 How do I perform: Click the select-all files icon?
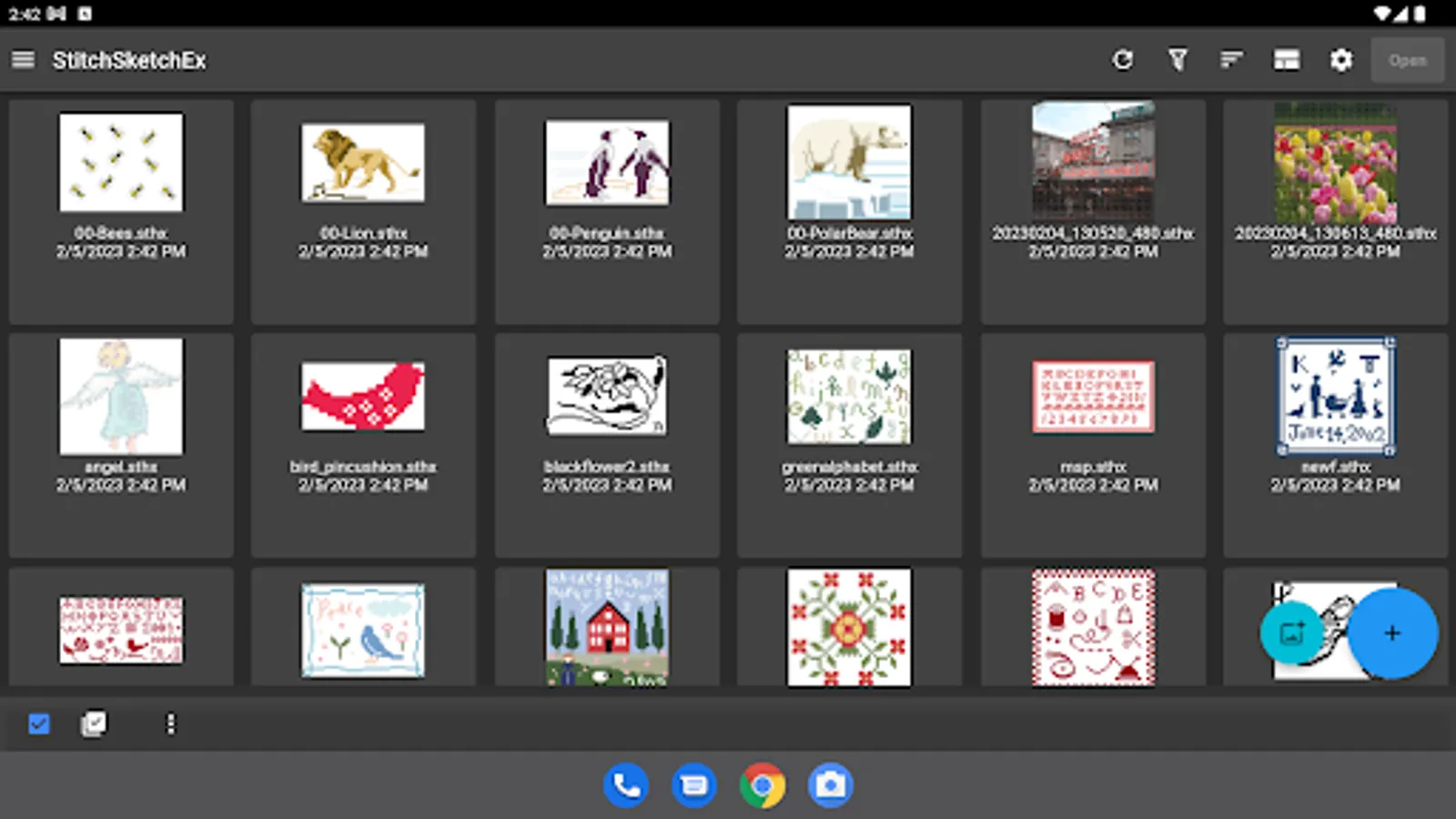click(x=94, y=723)
